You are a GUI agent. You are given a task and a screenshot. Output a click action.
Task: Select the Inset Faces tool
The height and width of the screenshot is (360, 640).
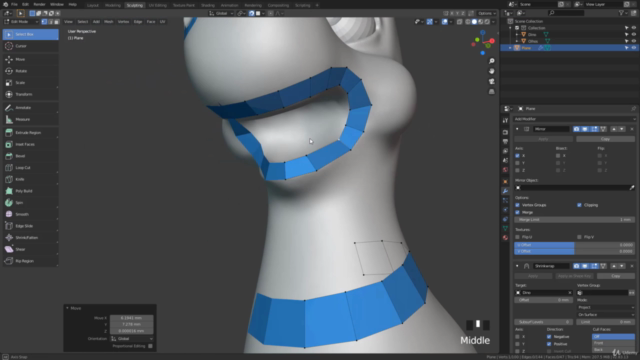31,144
